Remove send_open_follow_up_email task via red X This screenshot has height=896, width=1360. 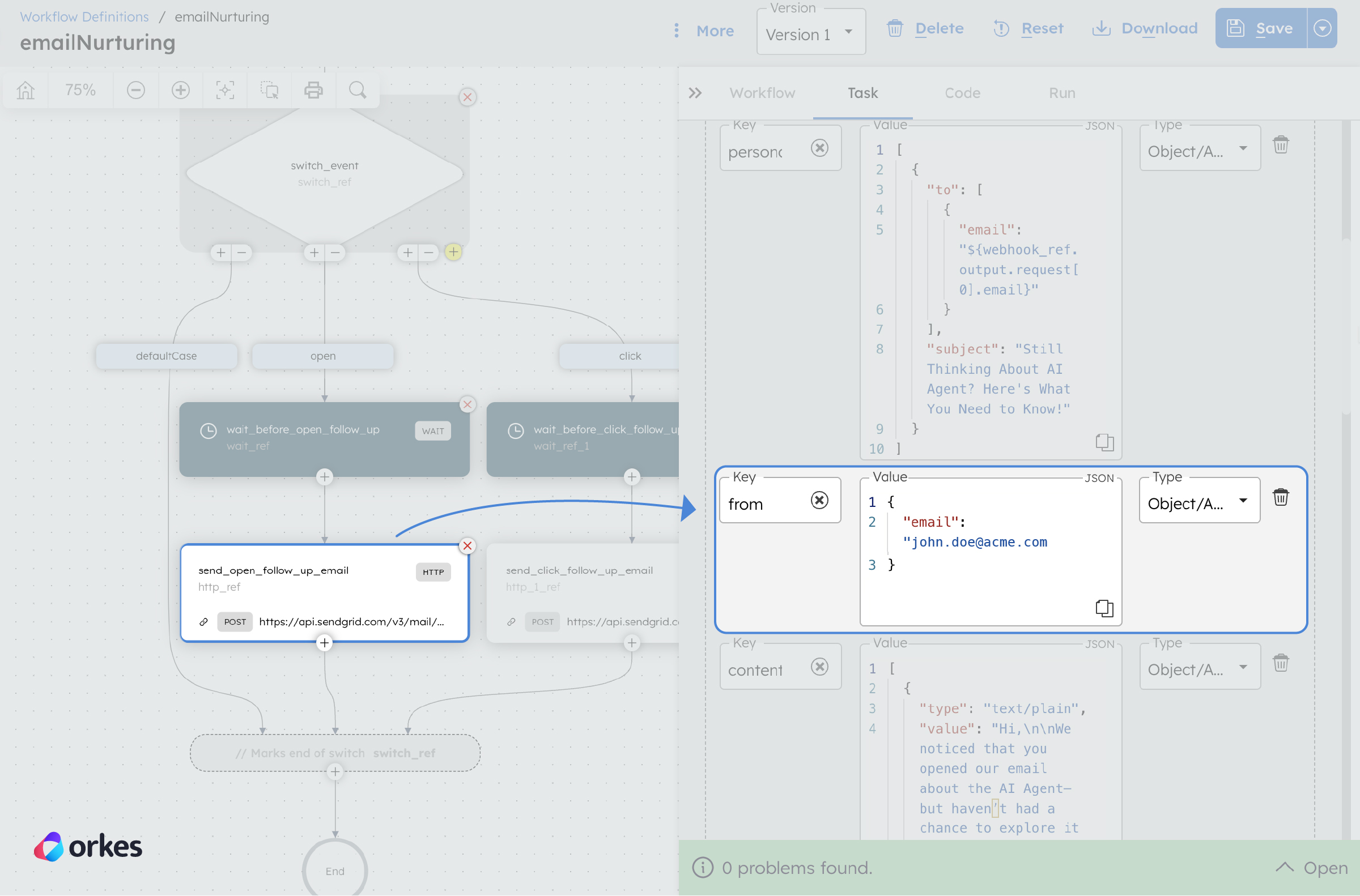pos(467,546)
